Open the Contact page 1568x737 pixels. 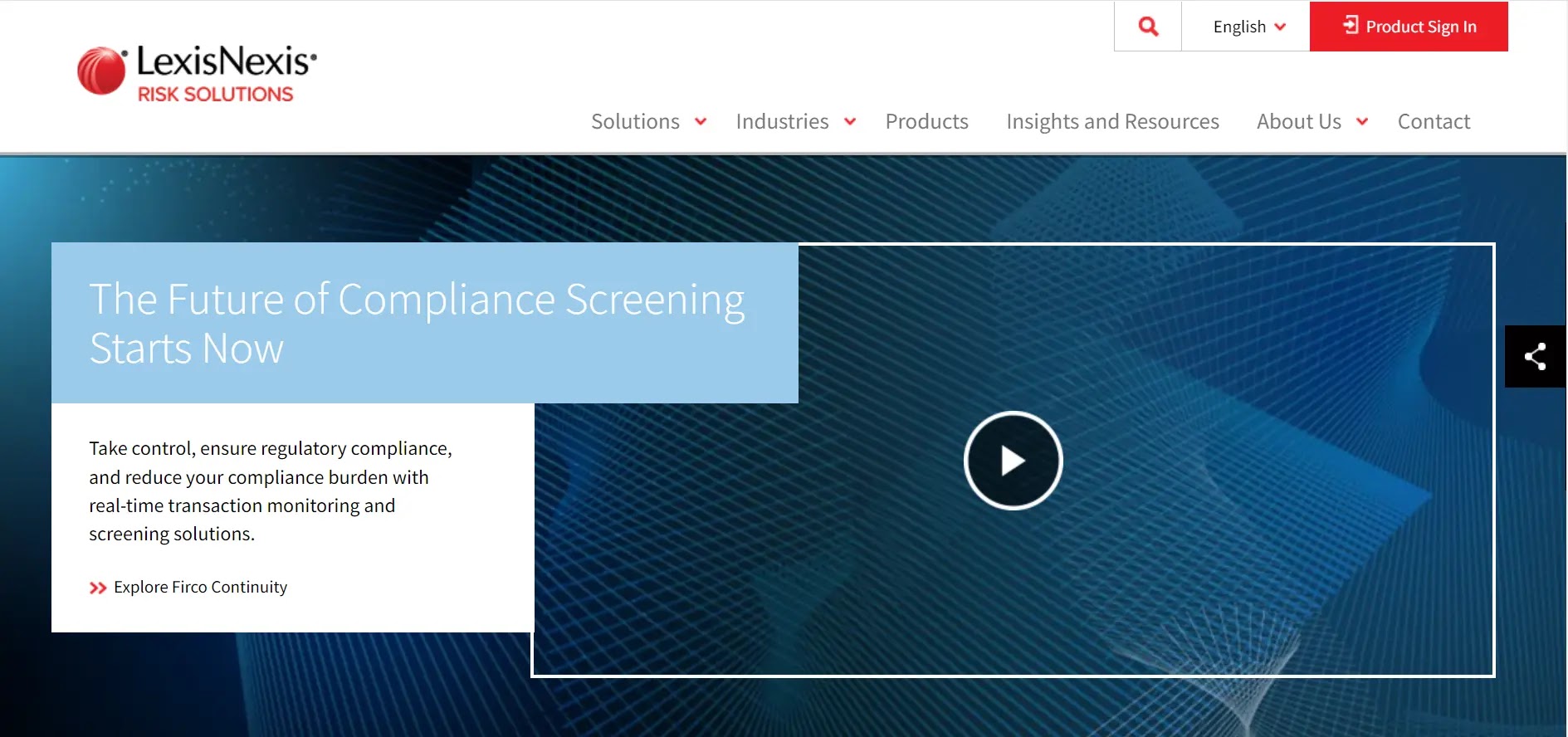pyautogui.click(x=1434, y=122)
